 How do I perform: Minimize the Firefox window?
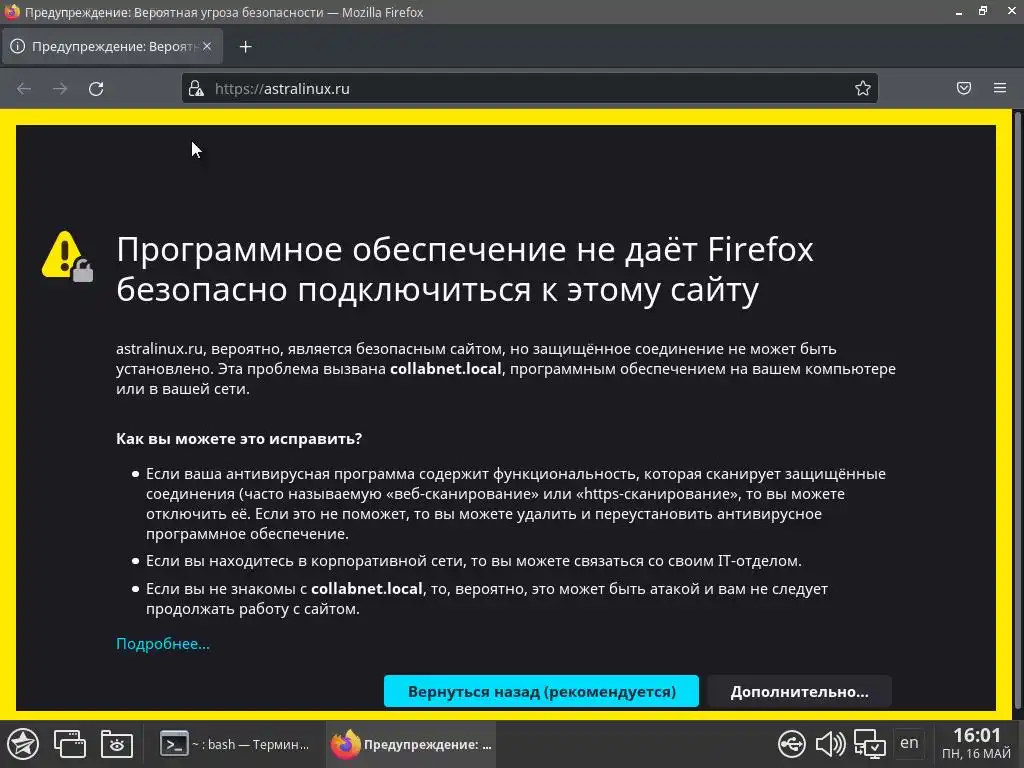pyautogui.click(x=959, y=12)
